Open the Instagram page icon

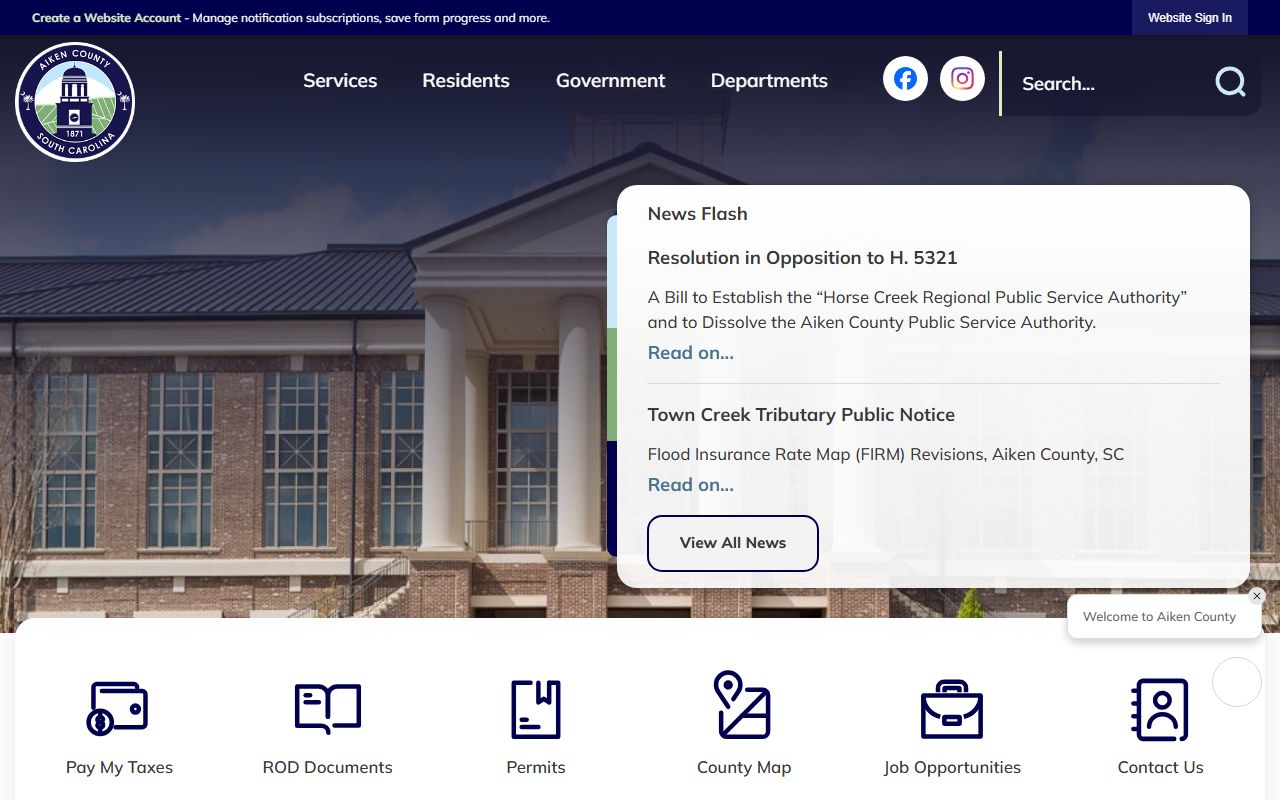click(x=962, y=78)
